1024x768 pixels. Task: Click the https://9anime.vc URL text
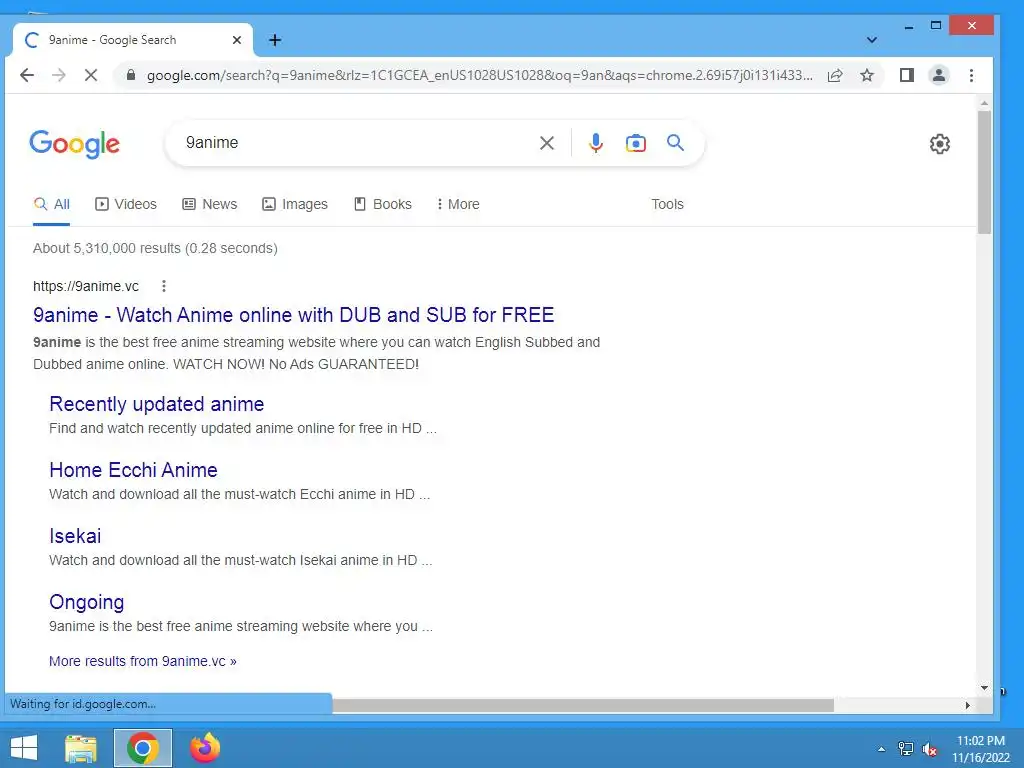tap(86, 286)
